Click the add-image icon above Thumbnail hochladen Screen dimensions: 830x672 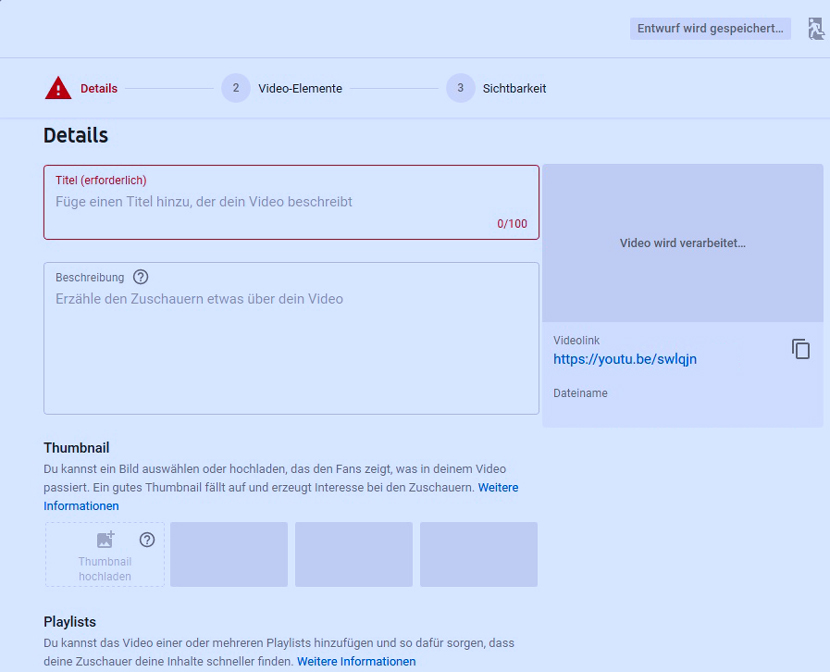point(105,540)
